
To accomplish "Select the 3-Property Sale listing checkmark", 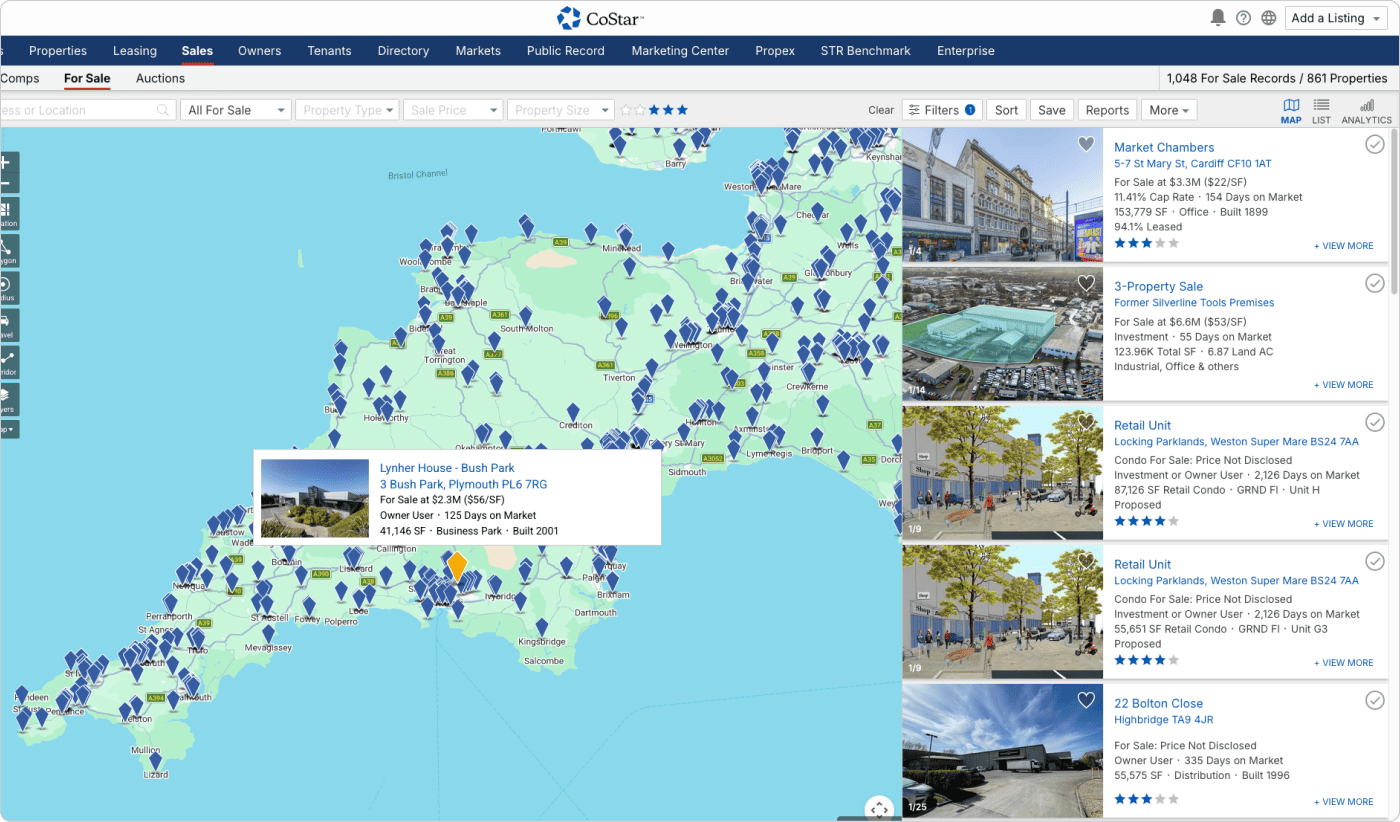I will tap(1375, 284).
